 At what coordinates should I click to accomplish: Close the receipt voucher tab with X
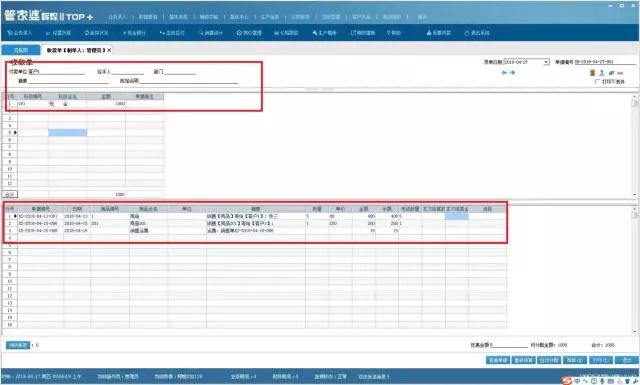[109, 50]
